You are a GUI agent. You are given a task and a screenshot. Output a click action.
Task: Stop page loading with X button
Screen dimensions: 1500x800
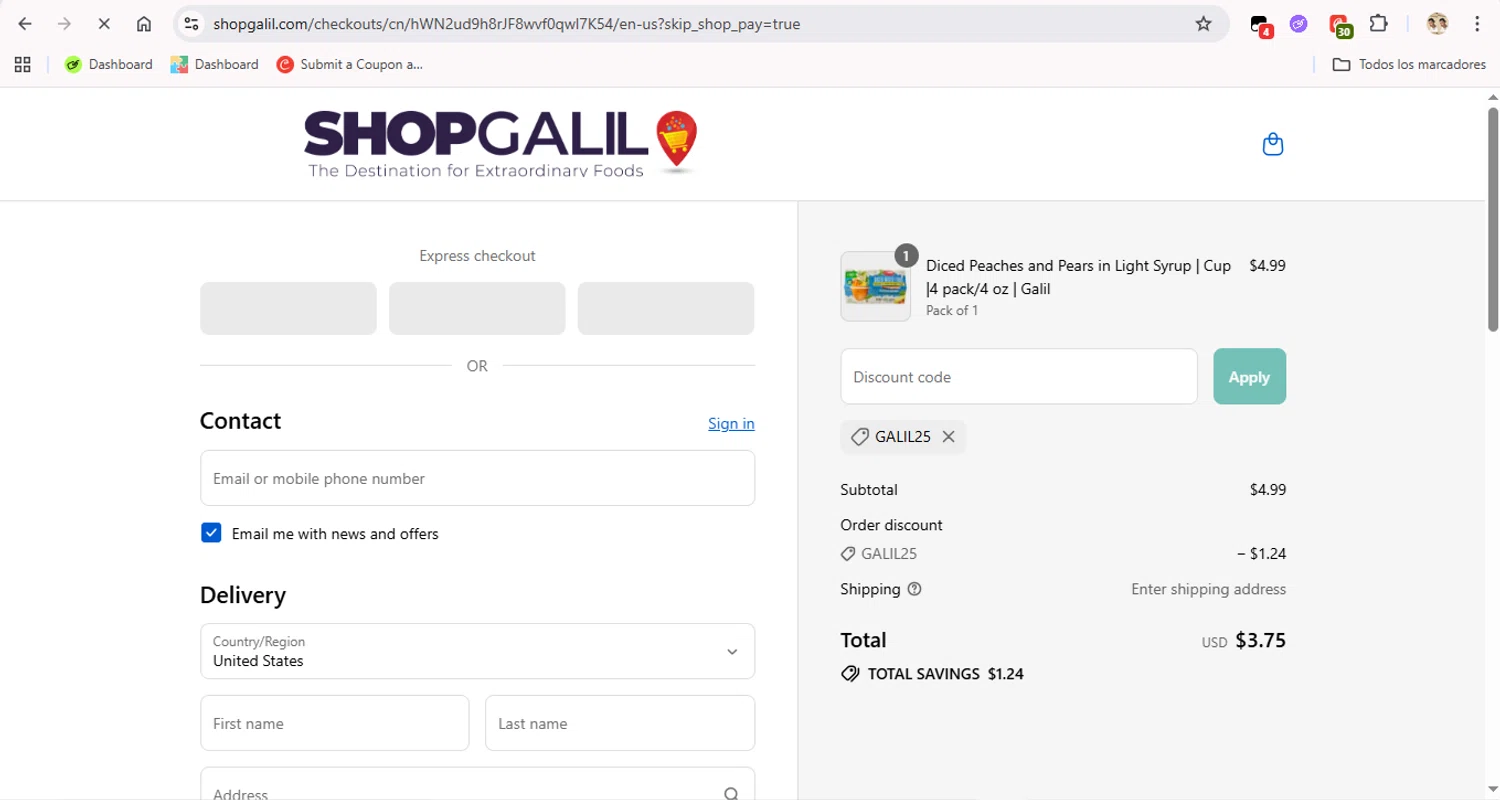click(104, 24)
